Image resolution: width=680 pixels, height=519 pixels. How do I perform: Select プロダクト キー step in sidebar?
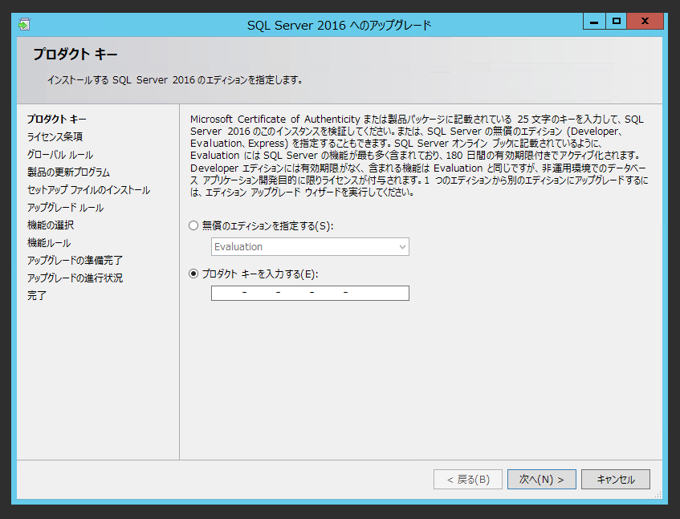coord(57,119)
